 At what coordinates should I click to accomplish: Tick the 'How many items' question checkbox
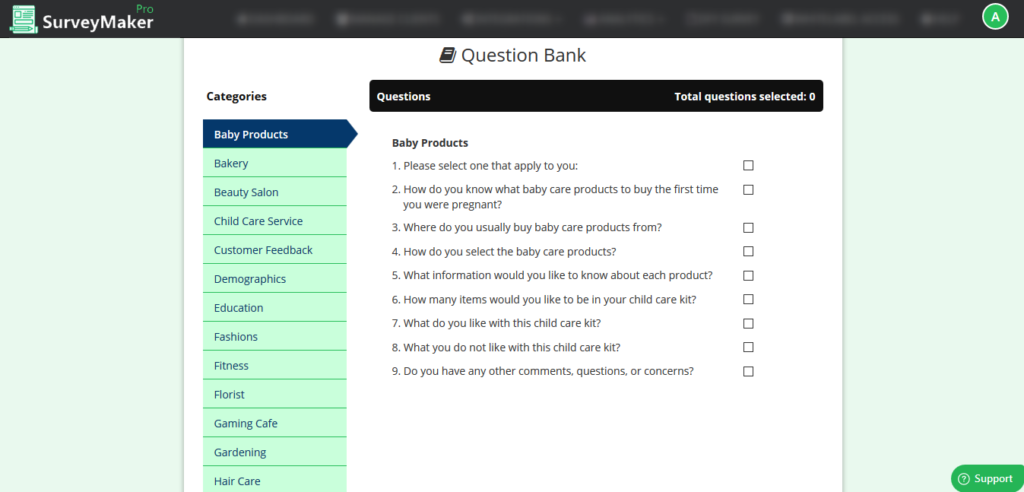pos(748,299)
